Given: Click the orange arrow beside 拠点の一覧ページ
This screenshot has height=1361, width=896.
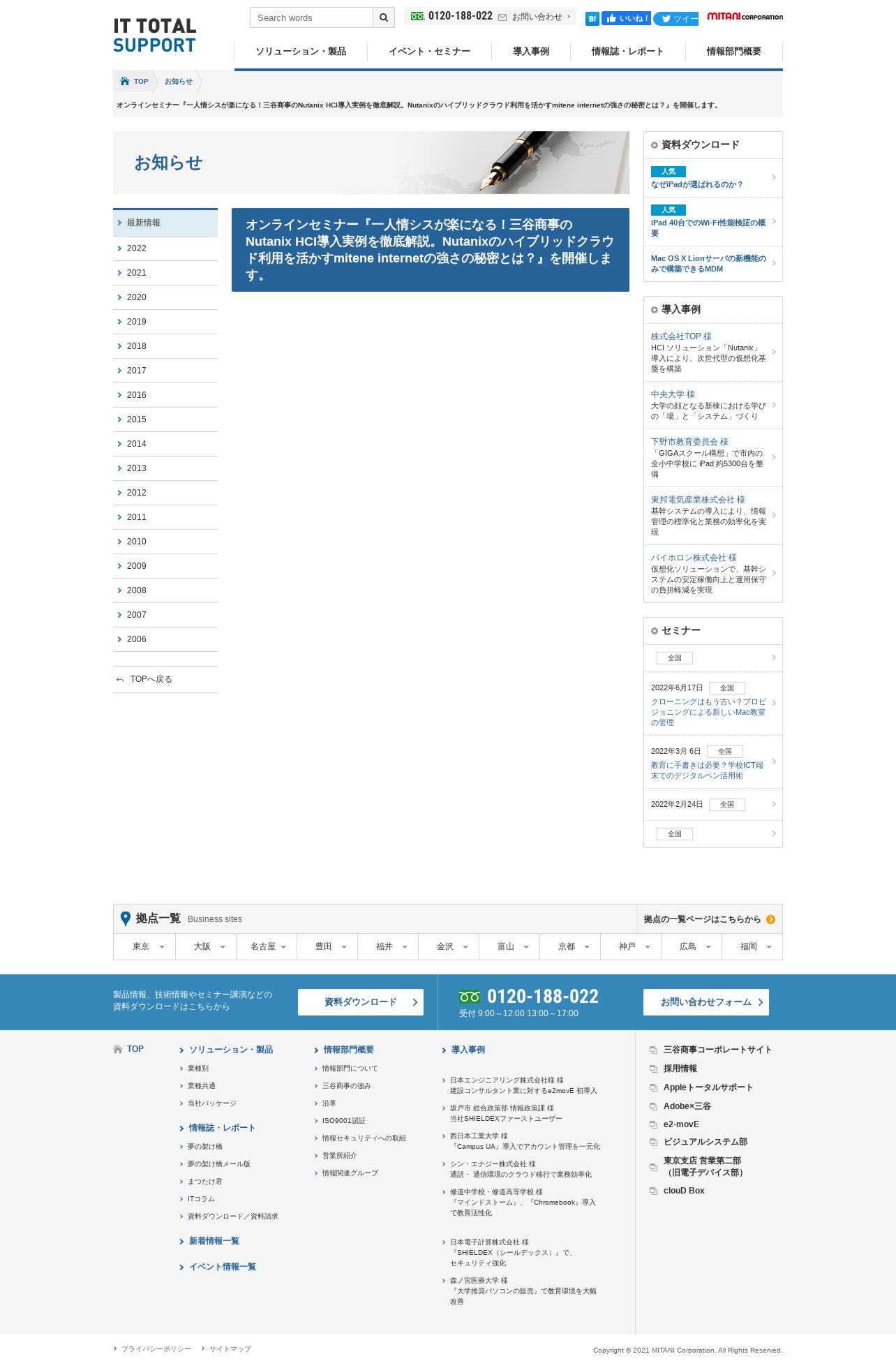Looking at the screenshot, I should pos(770,919).
